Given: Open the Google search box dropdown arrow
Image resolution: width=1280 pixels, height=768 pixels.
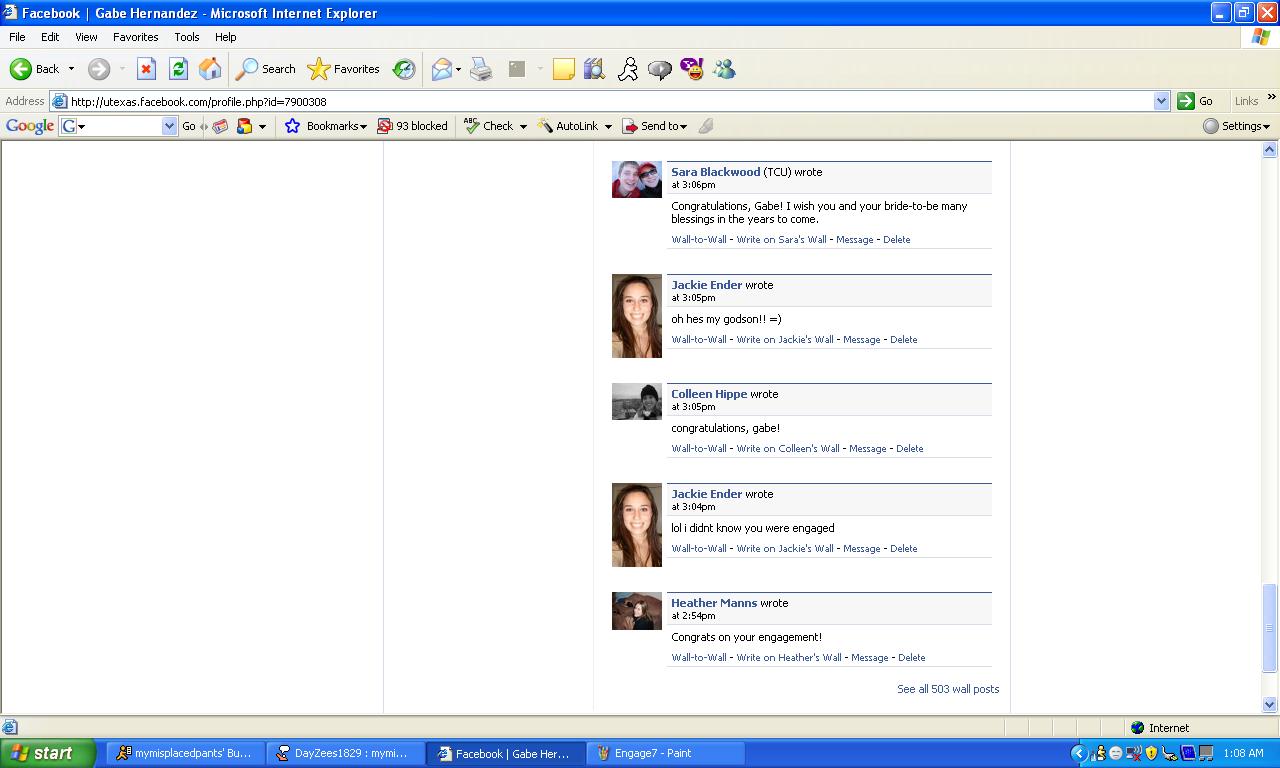Looking at the screenshot, I should (x=169, y=126).
